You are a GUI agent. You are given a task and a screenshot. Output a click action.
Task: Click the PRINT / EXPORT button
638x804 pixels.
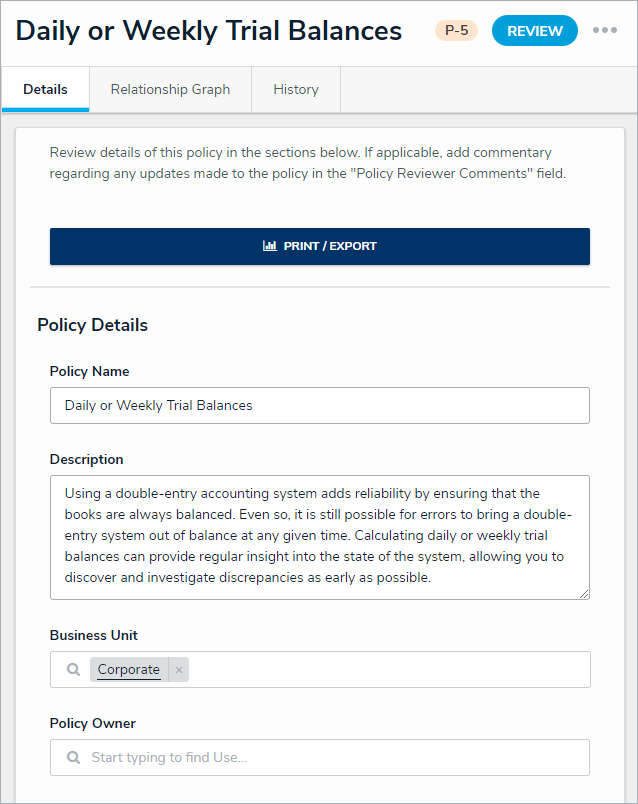320,246
